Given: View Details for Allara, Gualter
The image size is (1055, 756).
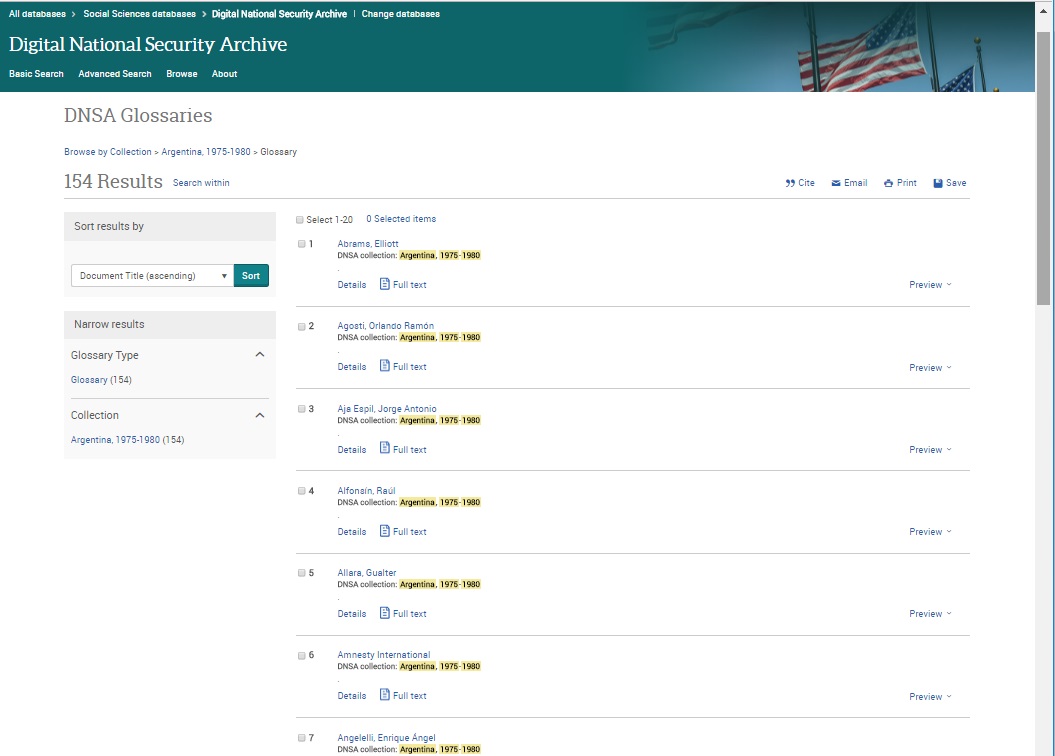Looking at the screenshot, I should [352, 613].
